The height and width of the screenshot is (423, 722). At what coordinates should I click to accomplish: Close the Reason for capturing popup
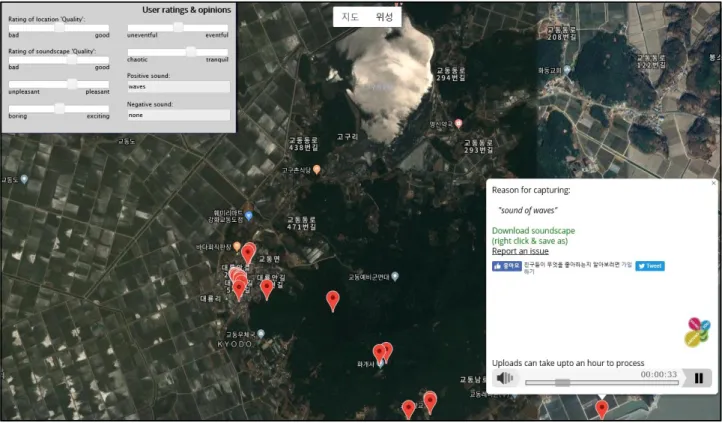tap(714, 183)
